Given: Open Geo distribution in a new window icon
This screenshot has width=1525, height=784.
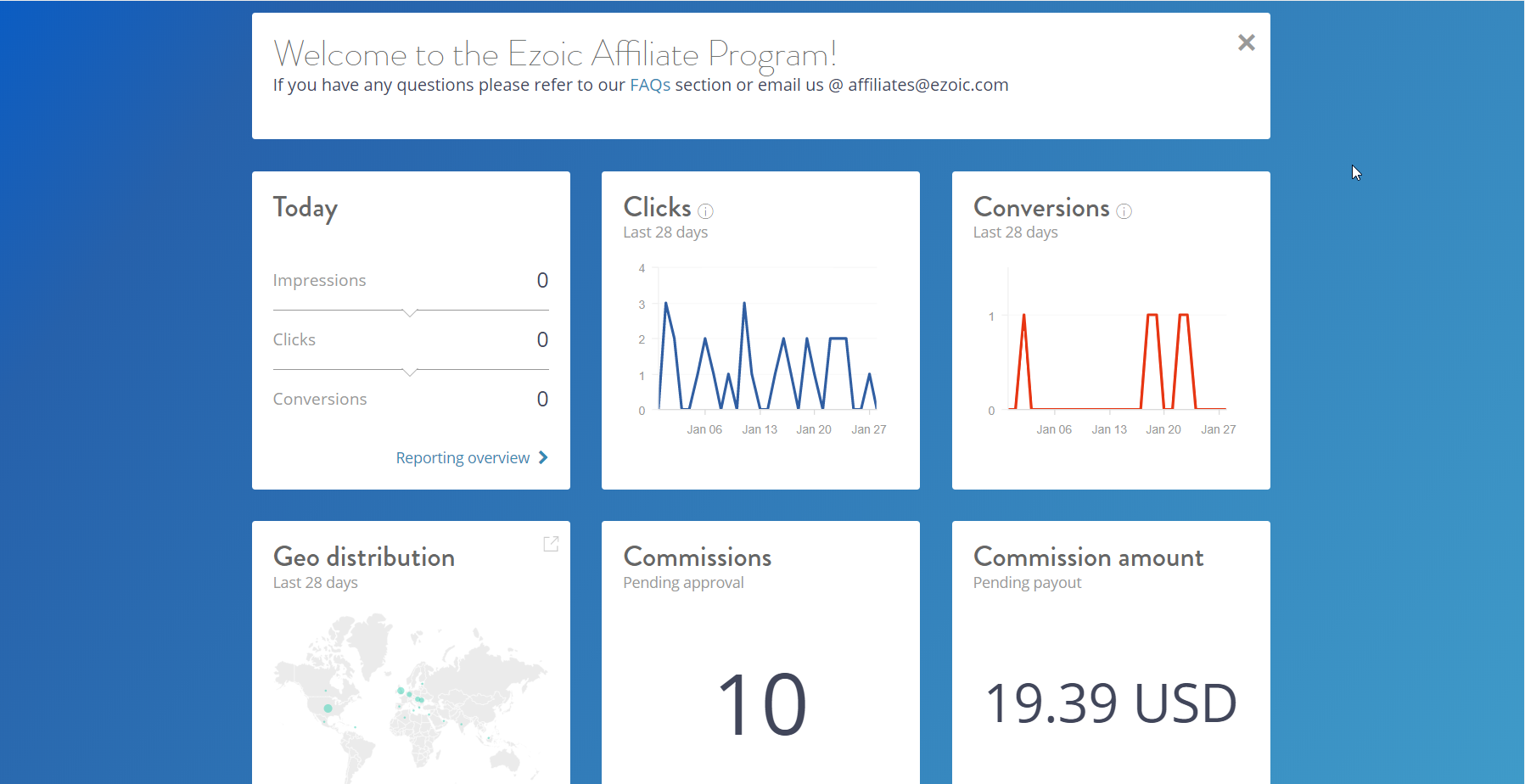Looking at the screenshot, I should point(551,544).
